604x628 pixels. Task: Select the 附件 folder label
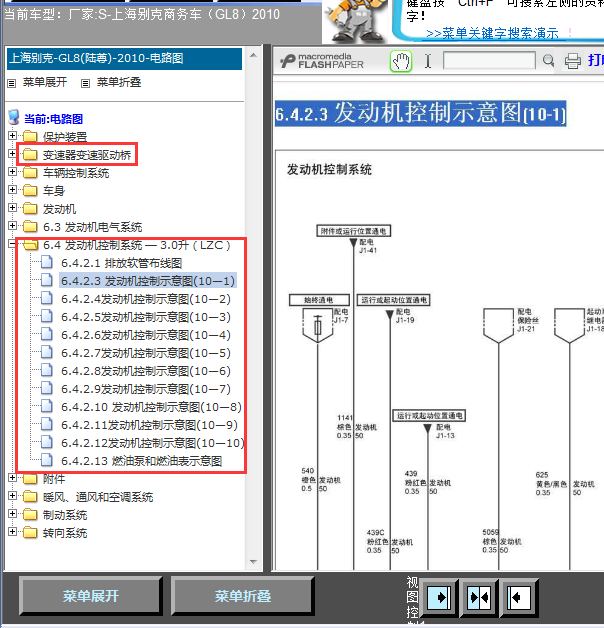54,479
